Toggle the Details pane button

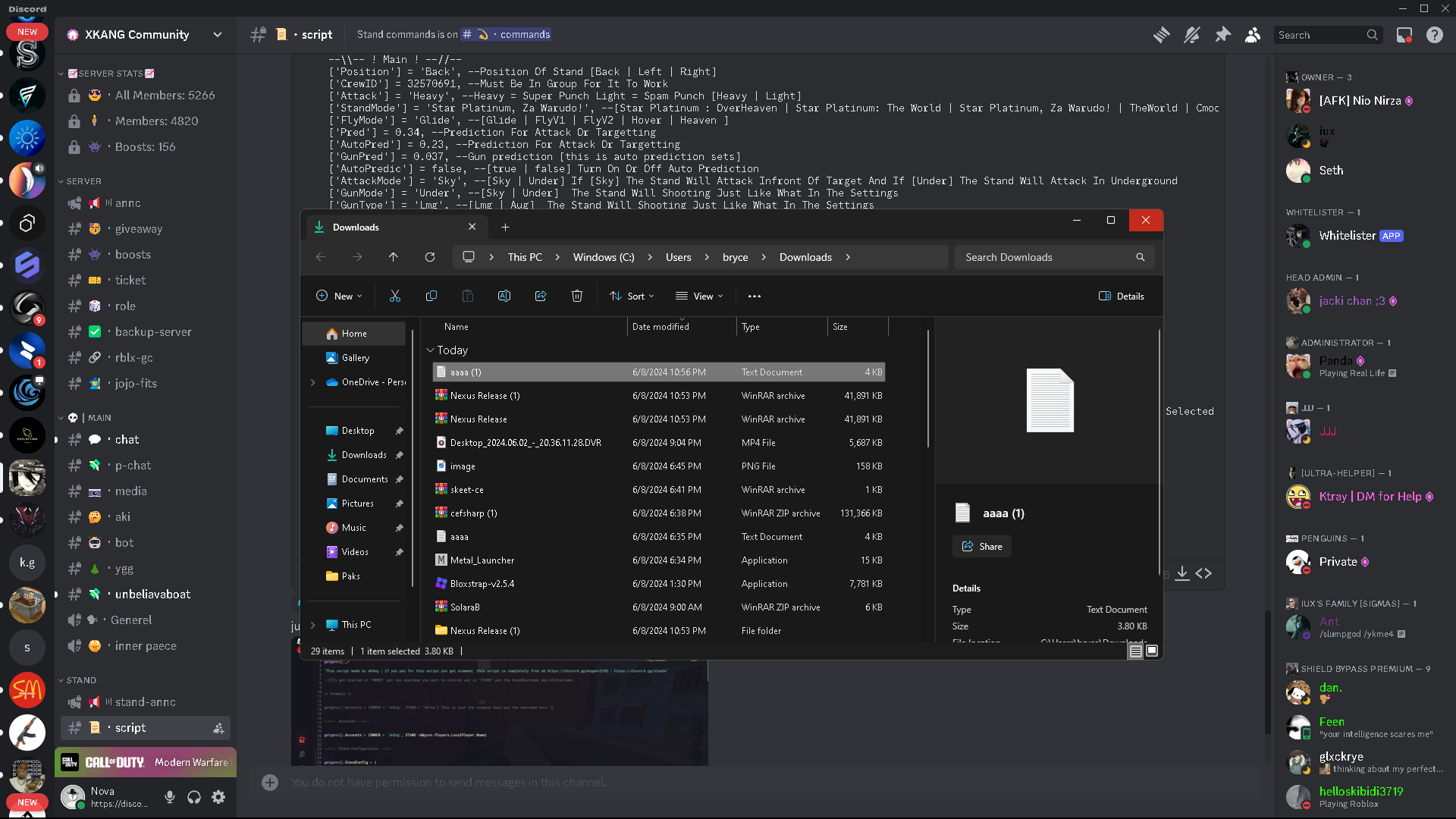1122,297
